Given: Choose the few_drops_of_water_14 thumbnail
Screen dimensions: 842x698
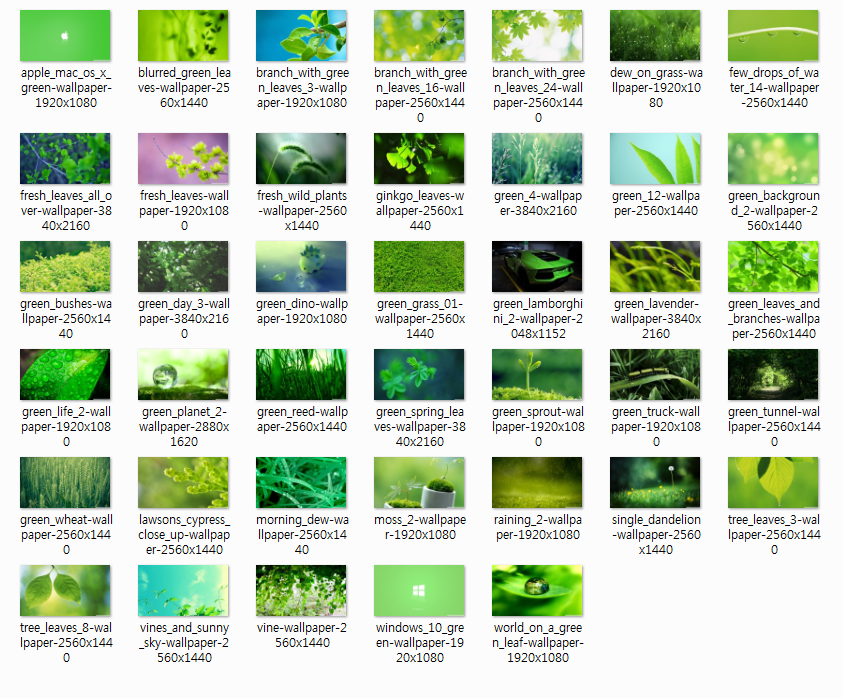Looking at the screenshot, I should [773, 35].
